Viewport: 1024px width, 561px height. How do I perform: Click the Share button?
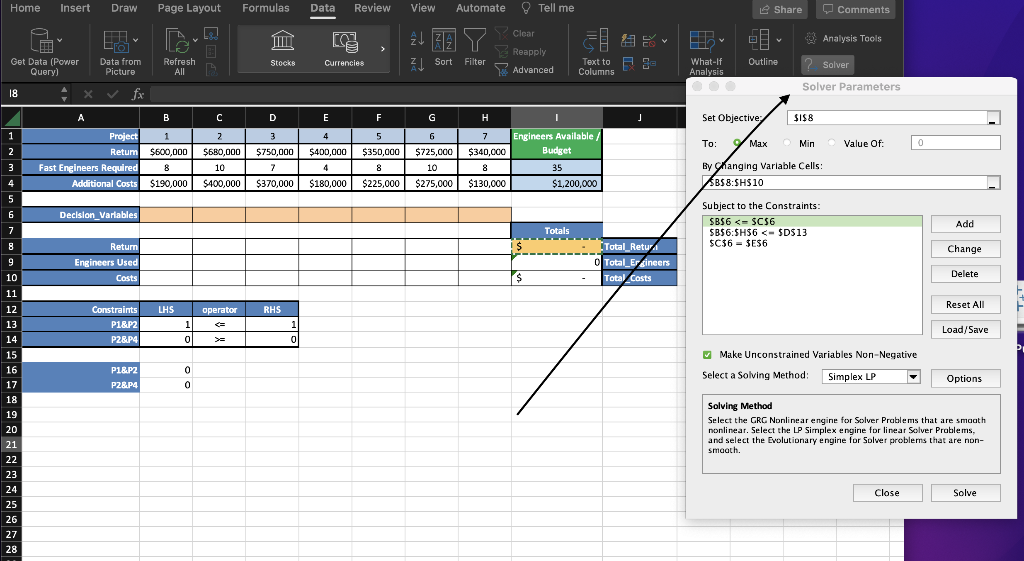[x=780, y=10]
